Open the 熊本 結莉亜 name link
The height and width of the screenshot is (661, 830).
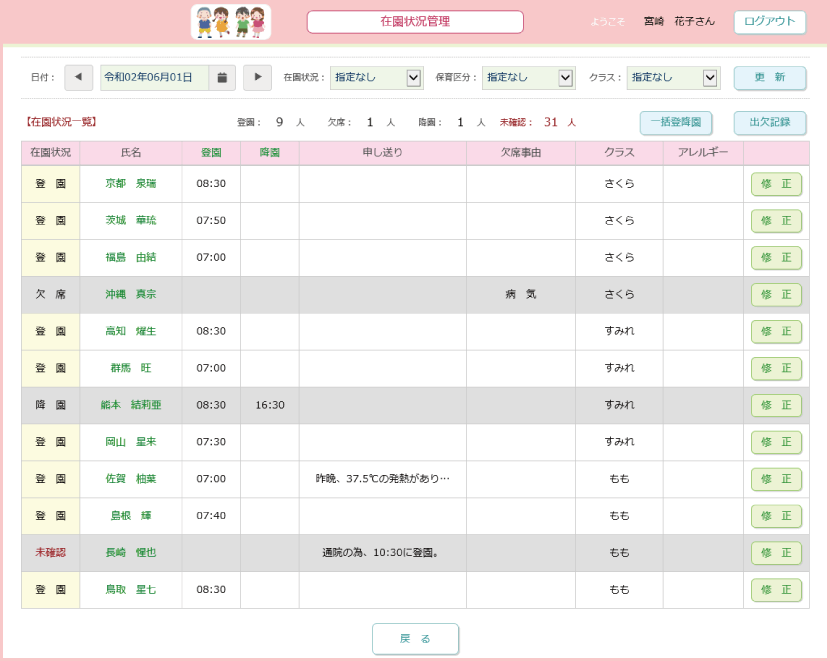point(131,405)
